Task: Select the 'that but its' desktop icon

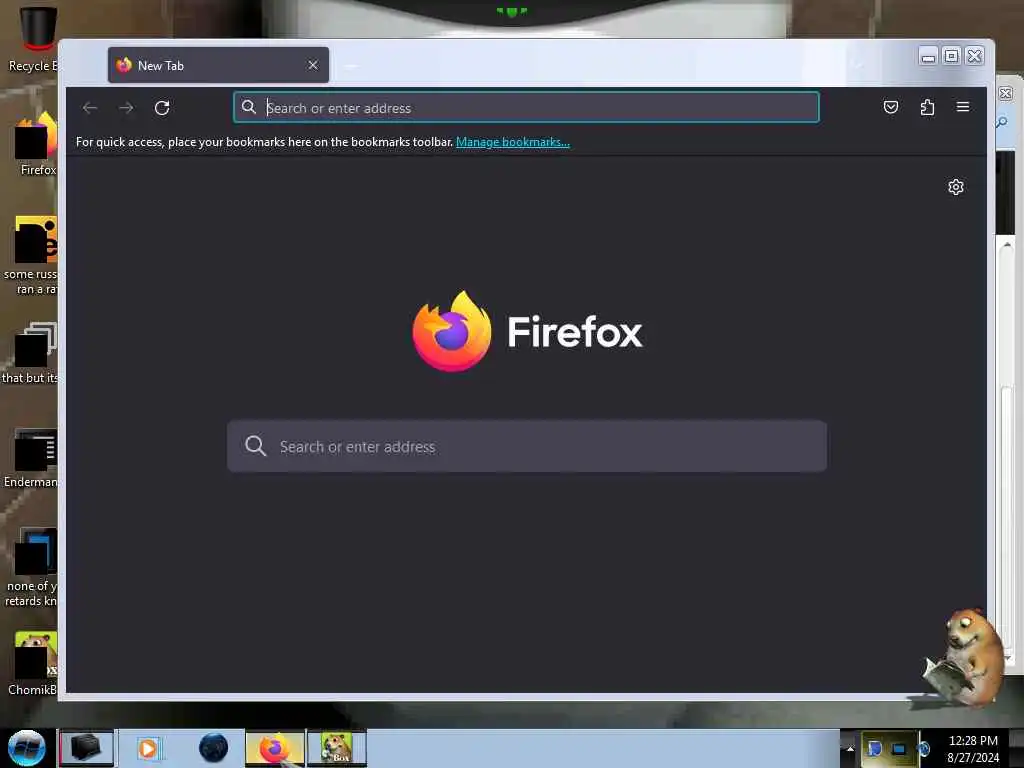Action: 31,353
